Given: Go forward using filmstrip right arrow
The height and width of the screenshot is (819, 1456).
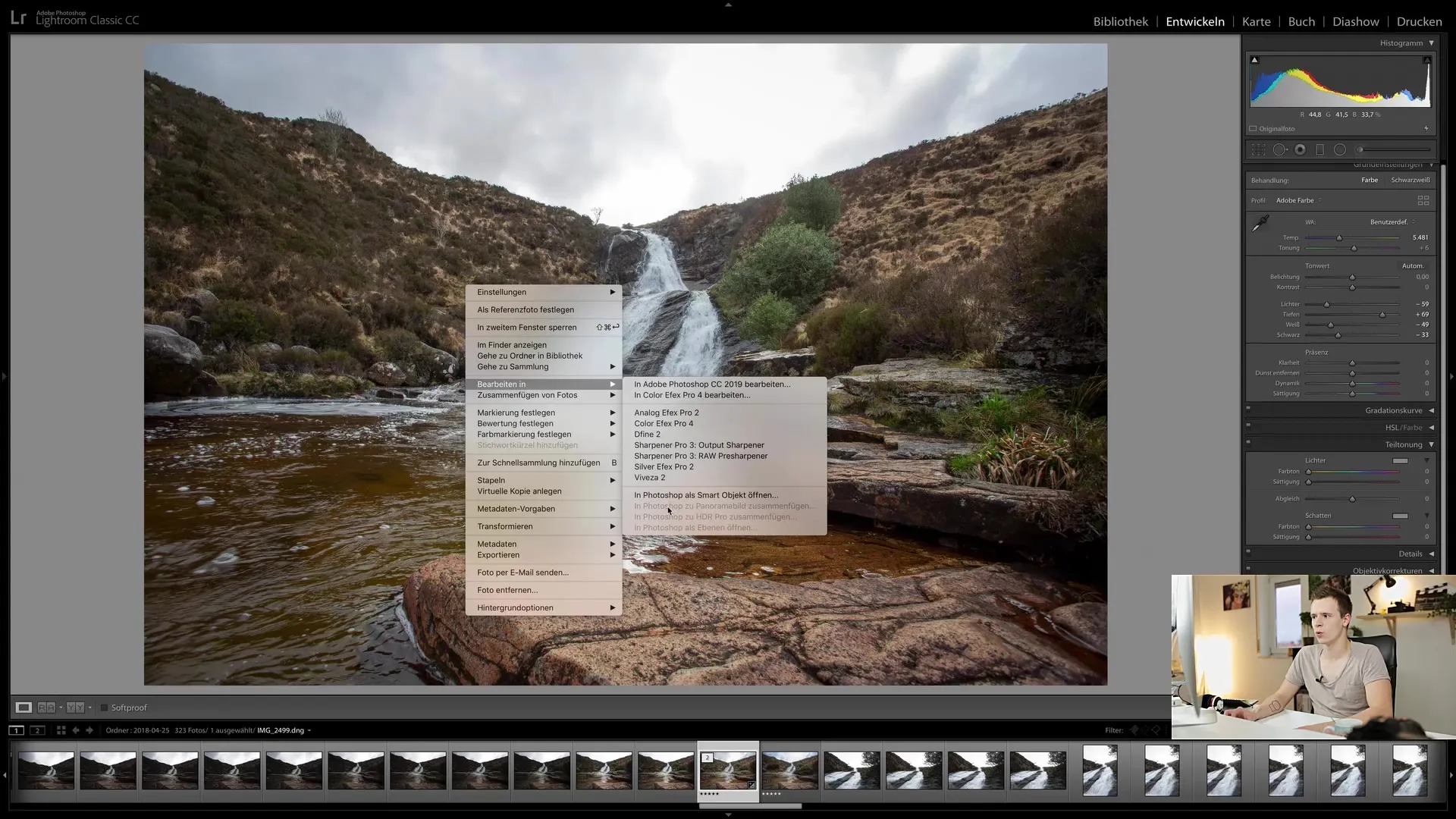Looking at the screenshot, I should [x=89, y=730].
